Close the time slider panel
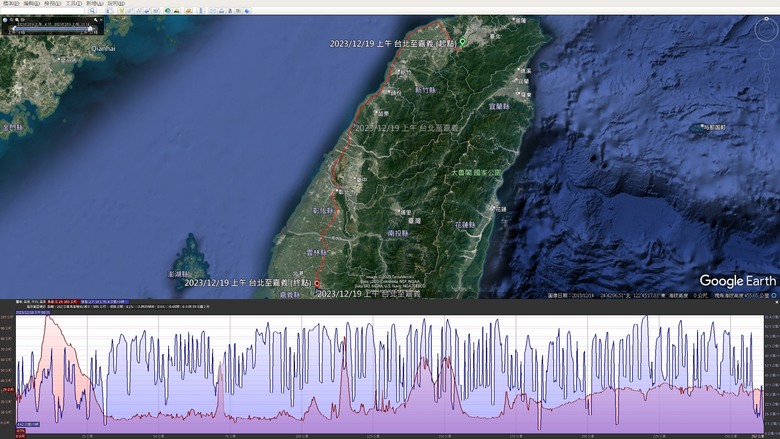Screen dimensions: 780x439 (101, 20)
